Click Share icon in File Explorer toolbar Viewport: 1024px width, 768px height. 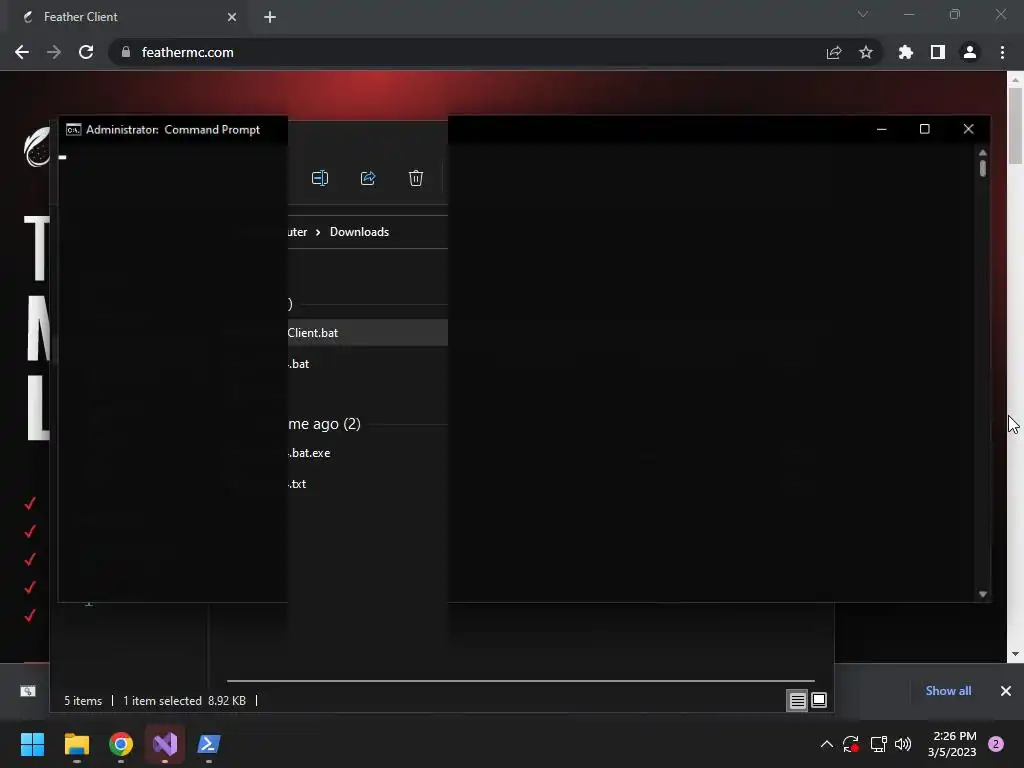pyautogui.click(x=368, y=178)
